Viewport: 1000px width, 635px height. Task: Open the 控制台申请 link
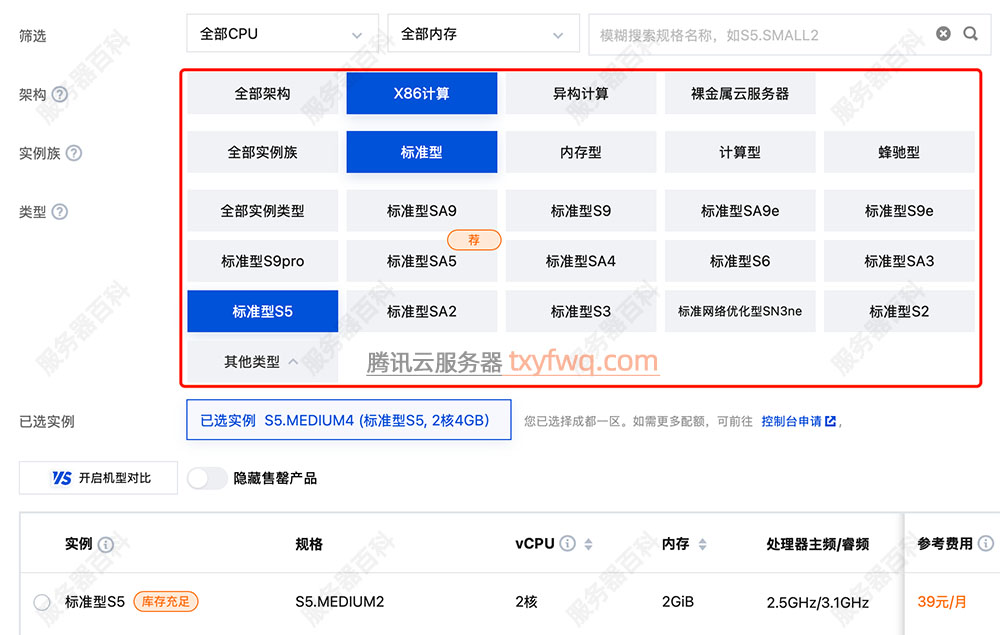click(791, 421)
